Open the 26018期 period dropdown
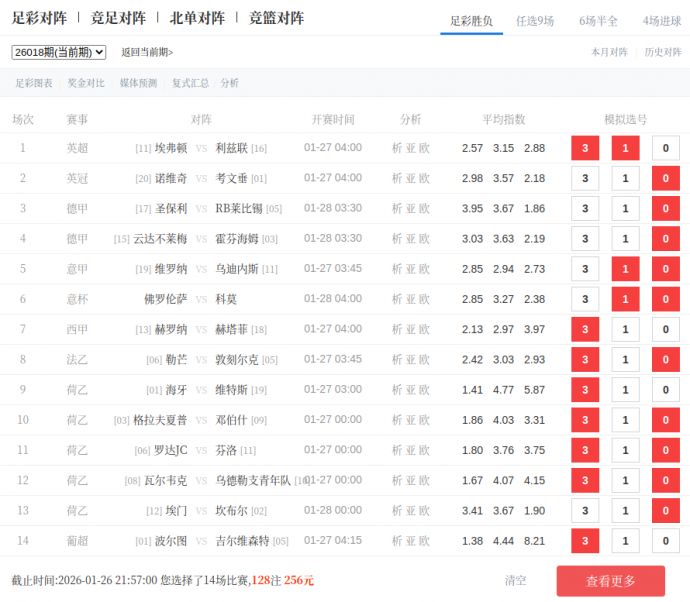690x602 pixels. click(x=58, y=52)
